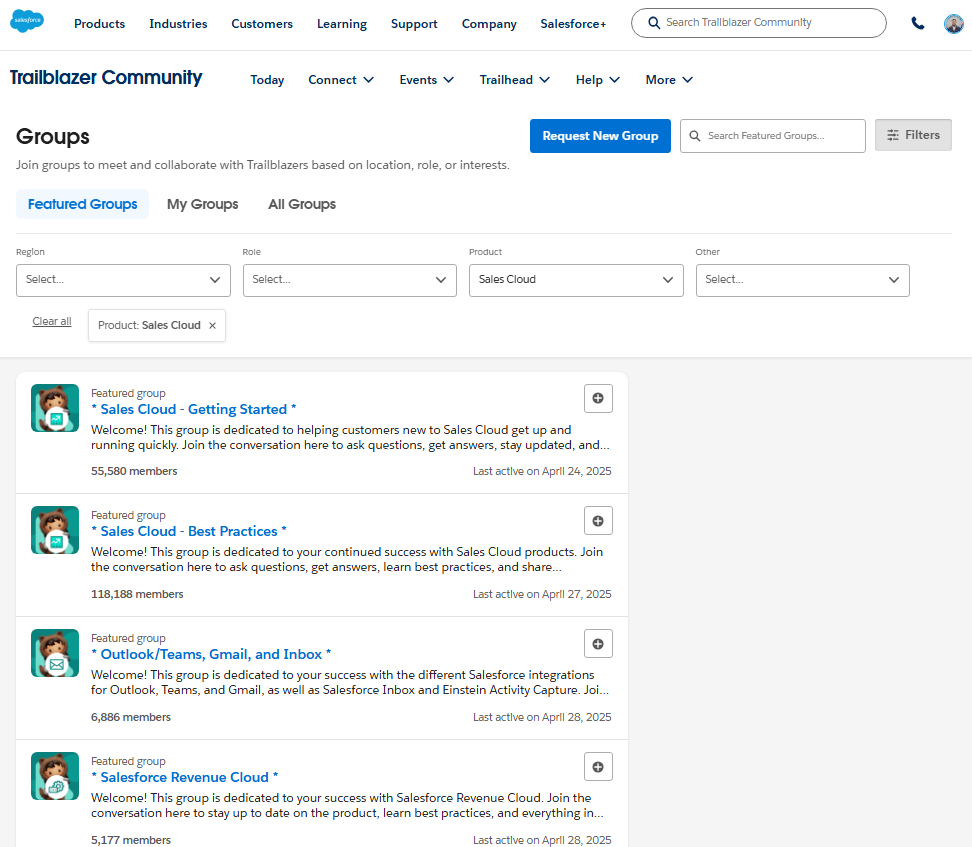The image size is (972, 847).
Task: Open the Customers menu
Action: pos(262,24)
